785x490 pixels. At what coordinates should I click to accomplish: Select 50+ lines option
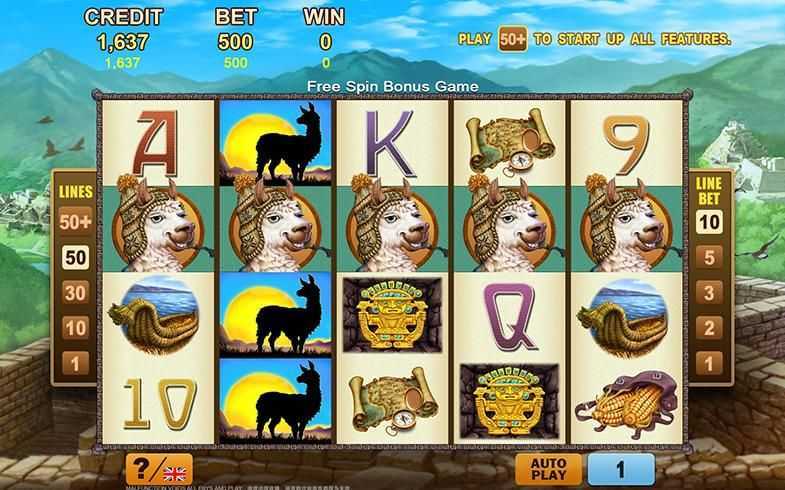(x=75, y=222)
